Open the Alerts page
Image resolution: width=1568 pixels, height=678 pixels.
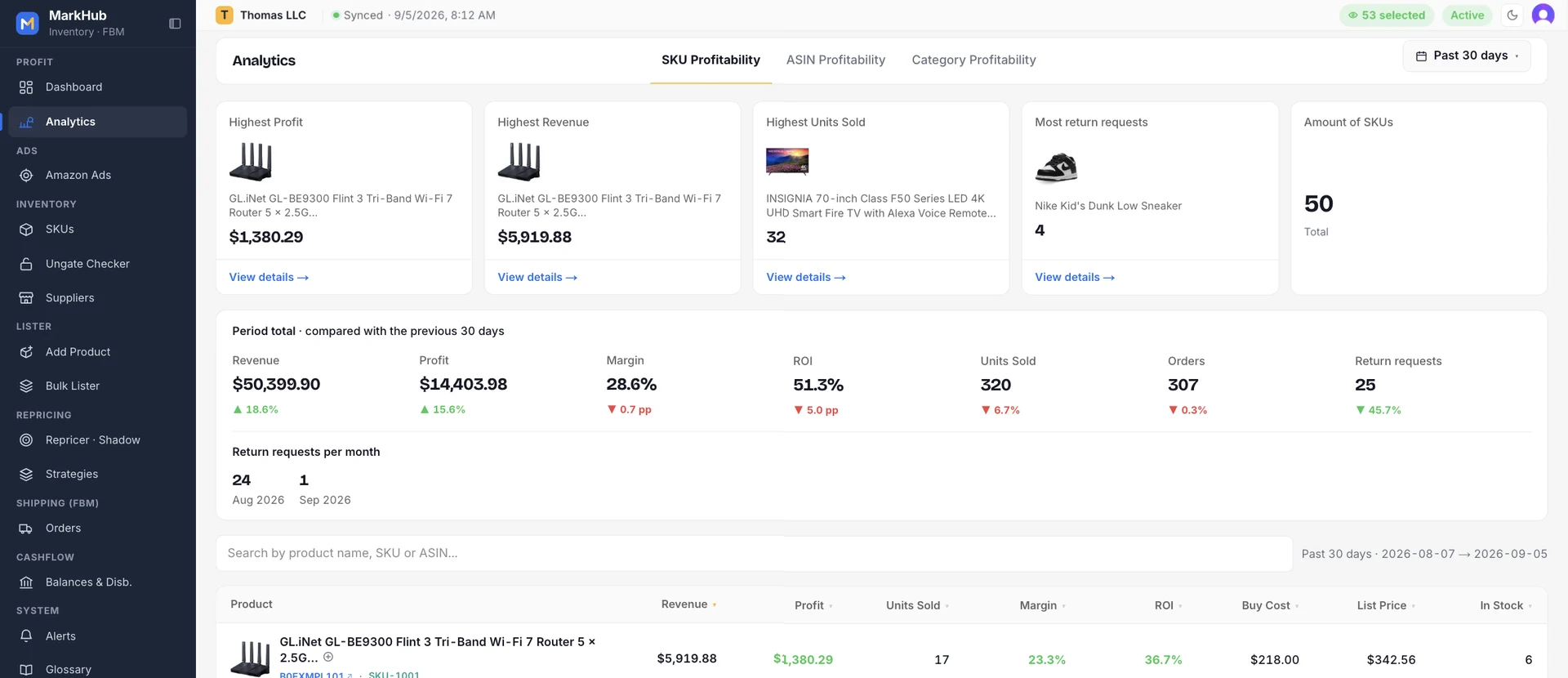[97, 636]
